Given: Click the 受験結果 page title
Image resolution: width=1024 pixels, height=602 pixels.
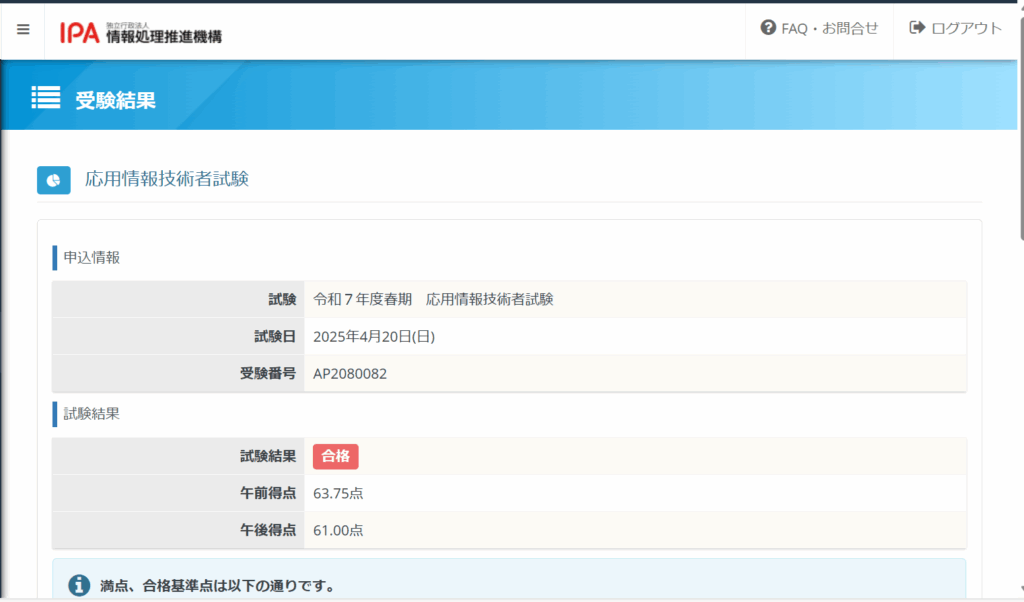Looking at the screenshot, I should [115, 100].
